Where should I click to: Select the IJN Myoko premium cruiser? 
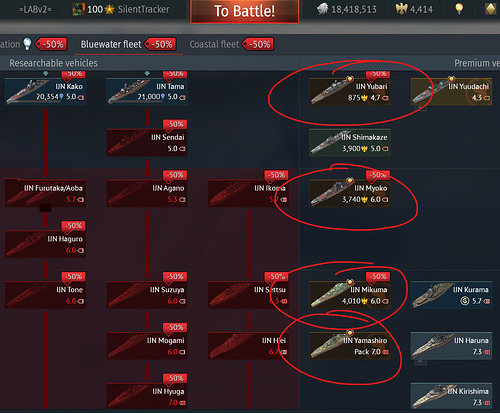coord(350,193)
